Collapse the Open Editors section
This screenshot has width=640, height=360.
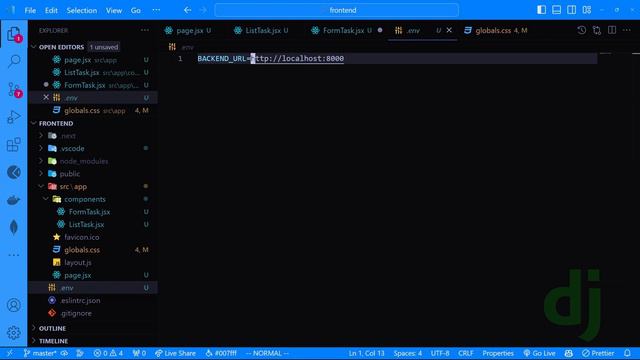pos(33,47)
